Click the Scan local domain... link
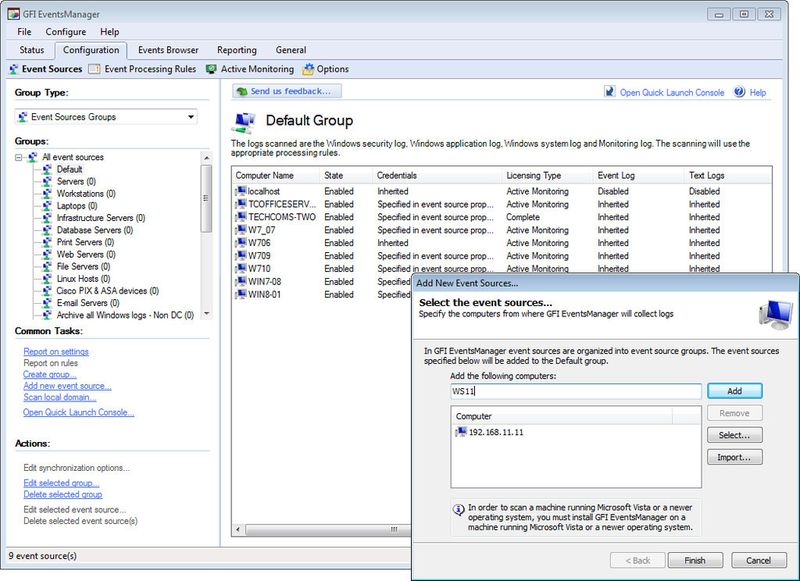This screenshot has height=581, width=800. click(60, 397)
